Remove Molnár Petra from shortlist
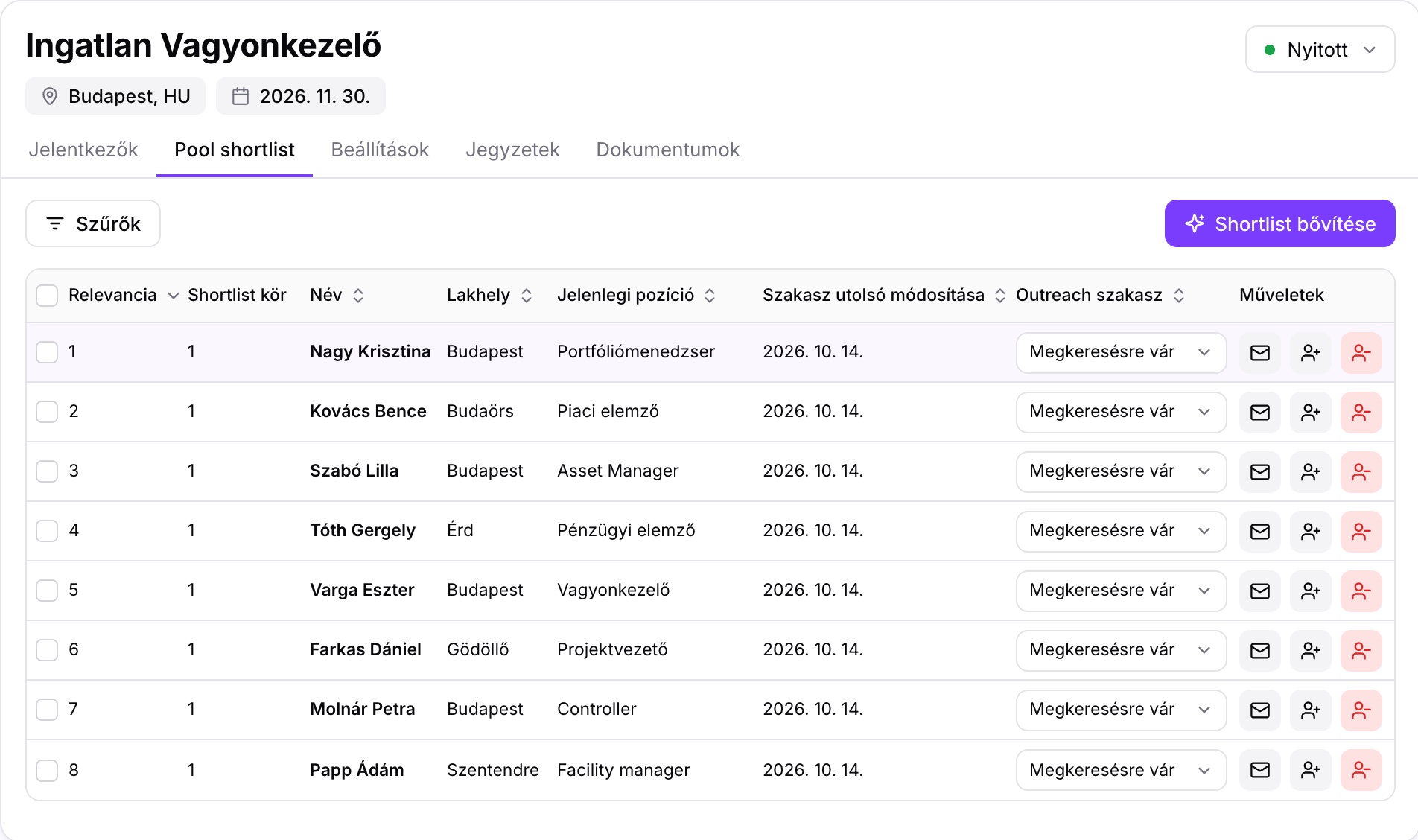The height and width of the screenshot is (840, 1418). pos(1361,710)
